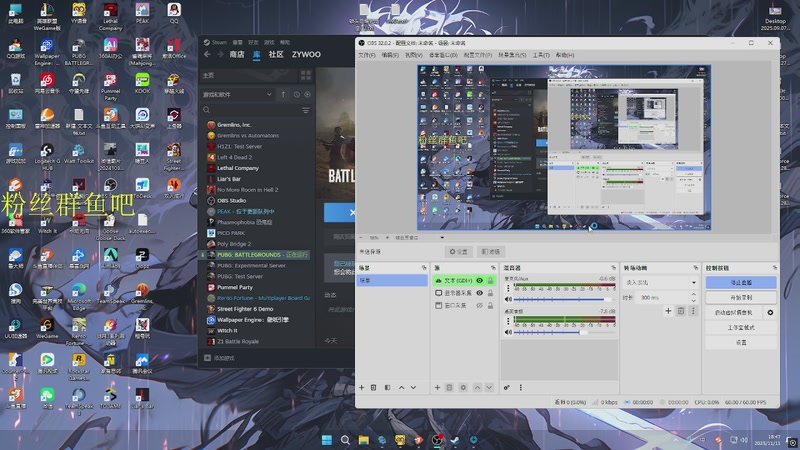Image resolution: width=800 pixels, height=450 pixels.
Task: Open mixer footer three-dot menu
Action: 520,388
